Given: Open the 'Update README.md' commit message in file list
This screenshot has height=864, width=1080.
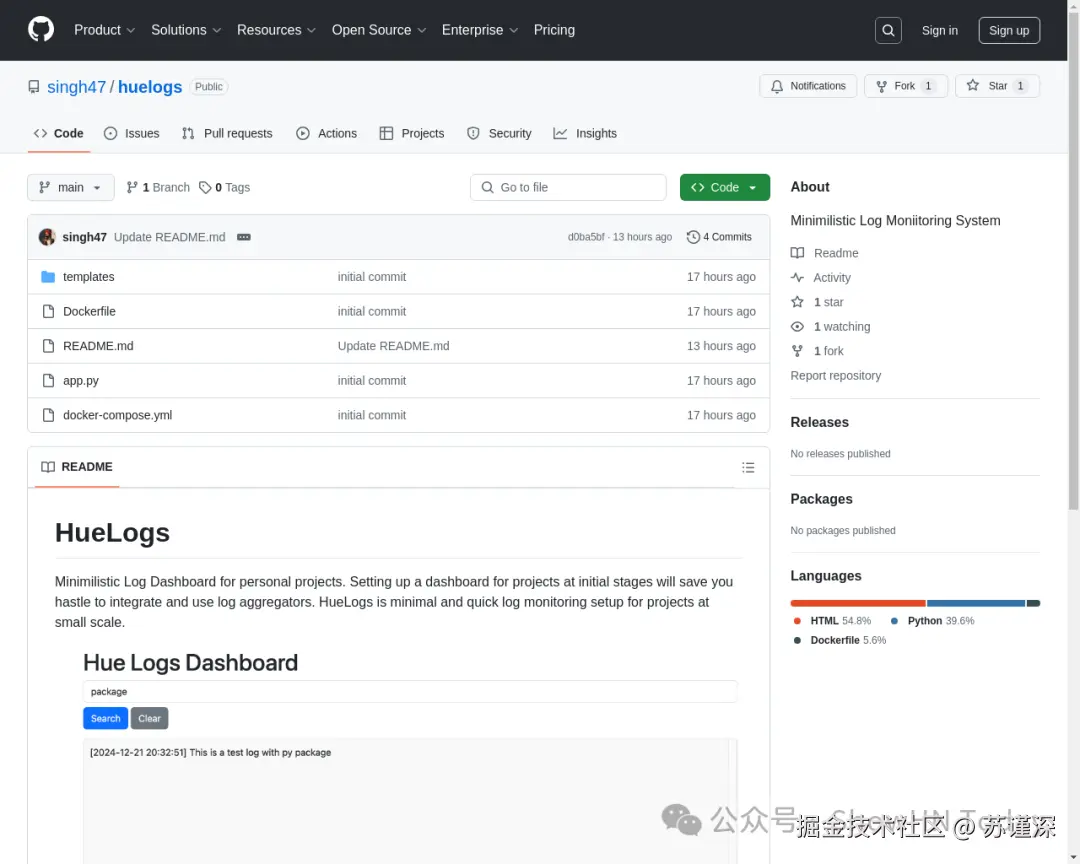Looking at the screenshot, I should pos(393,346).
